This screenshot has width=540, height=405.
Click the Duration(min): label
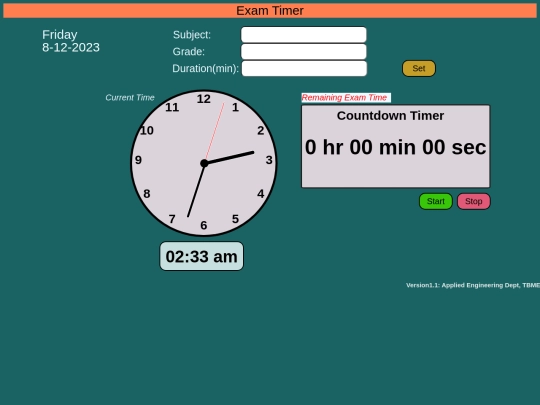(206, 69)
